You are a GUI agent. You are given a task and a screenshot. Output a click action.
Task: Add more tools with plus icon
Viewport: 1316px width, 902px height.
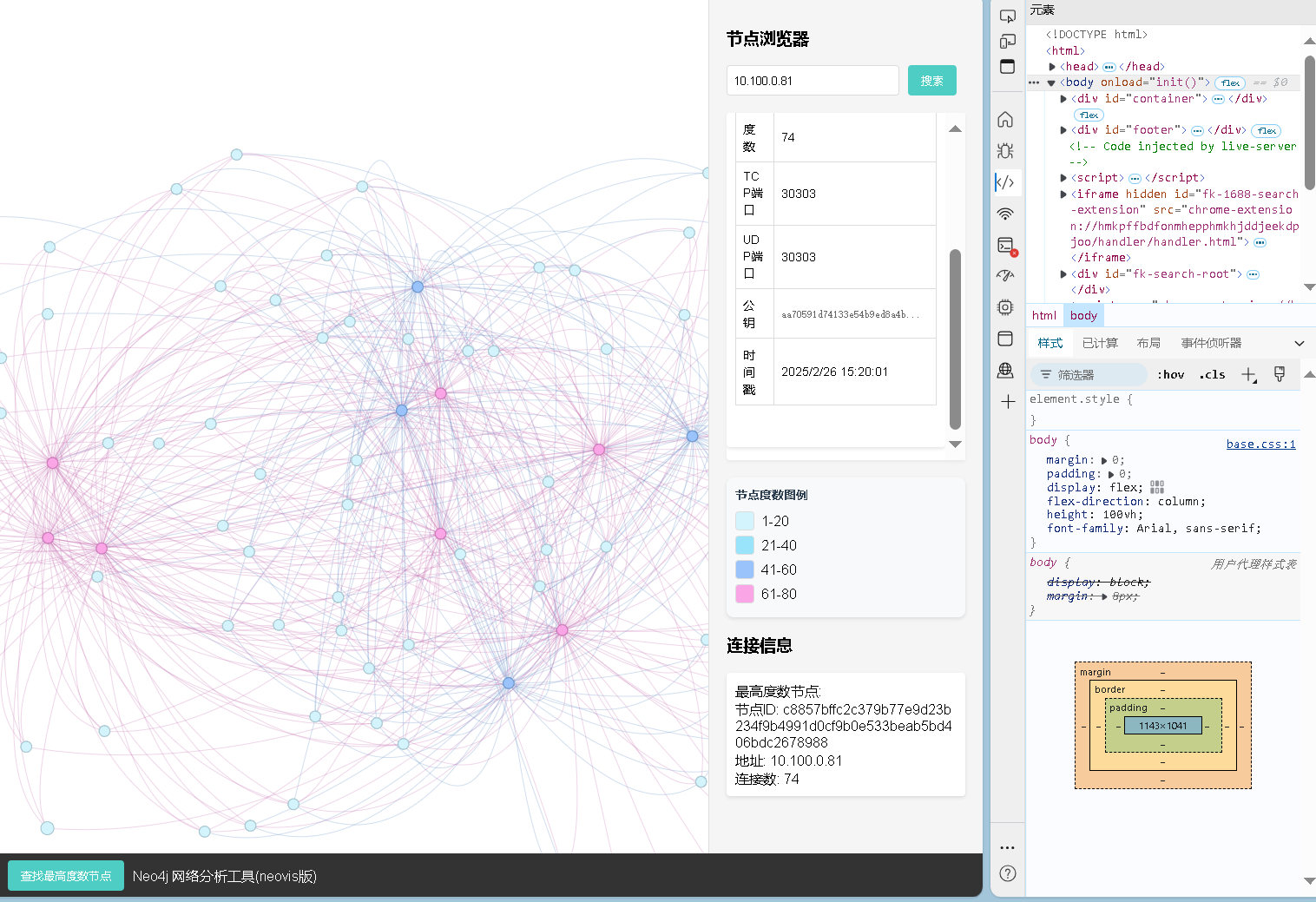pos(1007,402)
